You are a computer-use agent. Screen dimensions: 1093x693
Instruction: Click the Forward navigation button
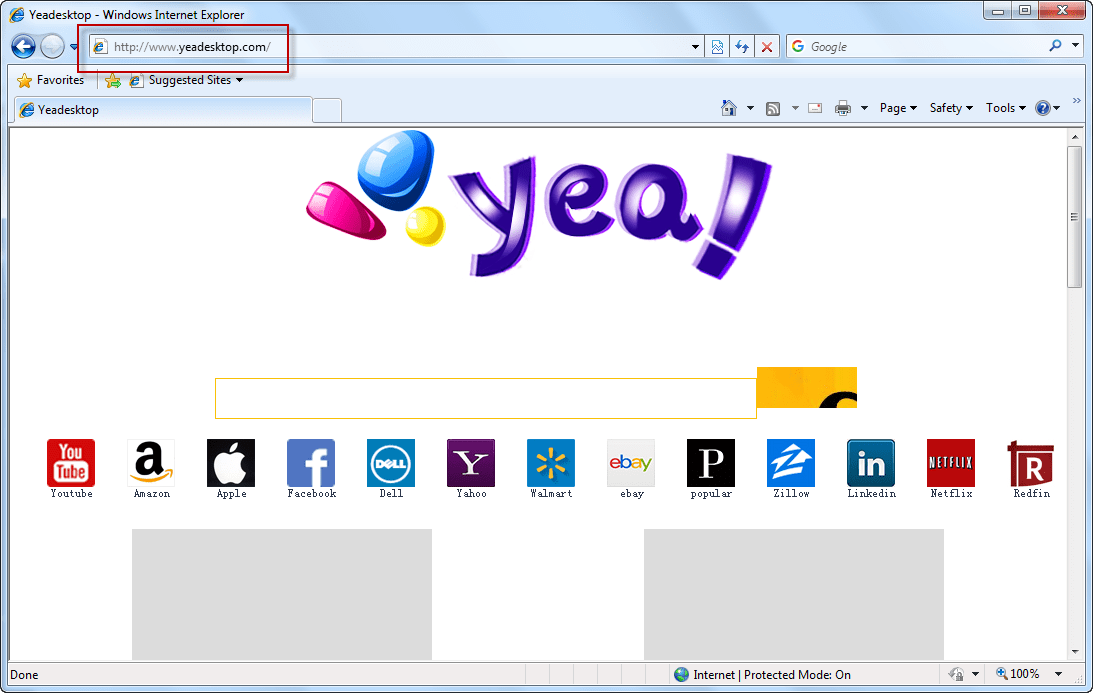tap(52, 47)
